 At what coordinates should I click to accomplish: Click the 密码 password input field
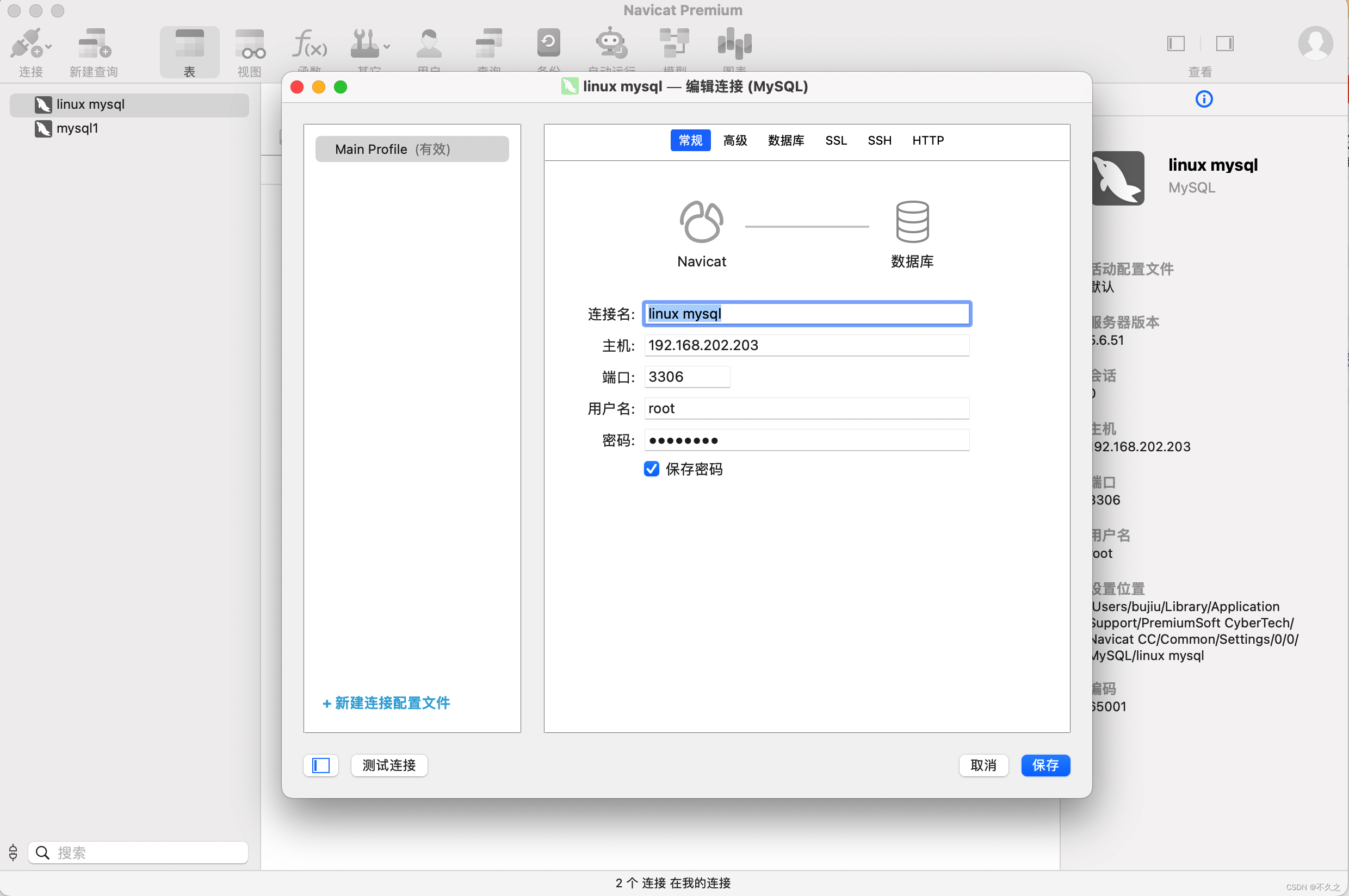807,440
